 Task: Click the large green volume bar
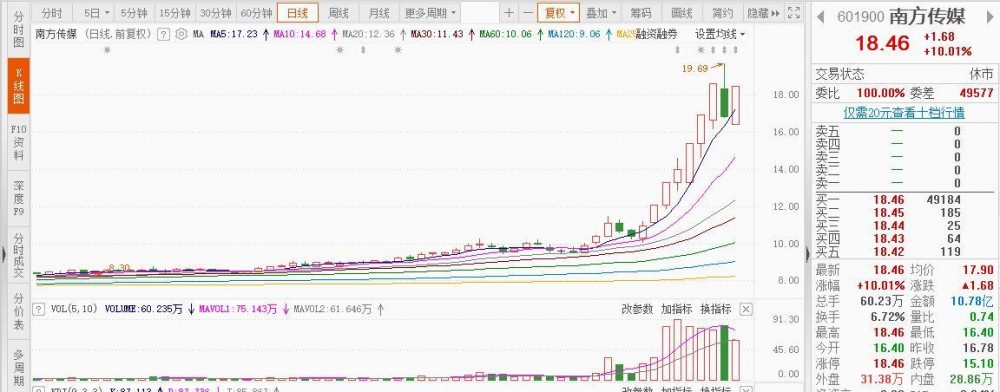(724, 353)
